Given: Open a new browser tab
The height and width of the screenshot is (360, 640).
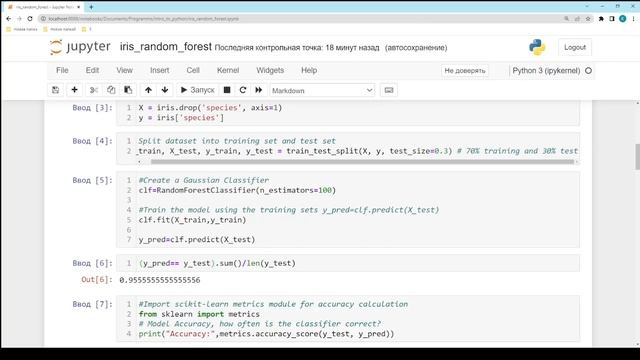Looking at the screenshot, I should click(x=91, y=7).
